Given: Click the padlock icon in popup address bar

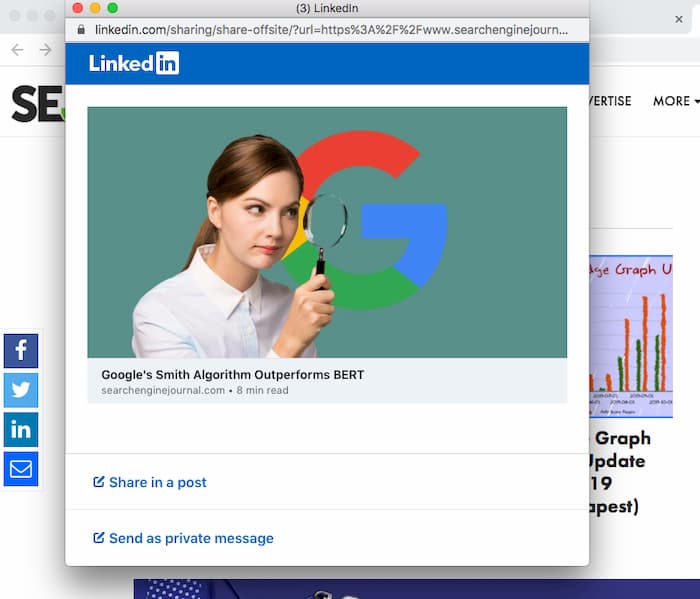Looking at the screenshot, I should click(x=81, y=30).
